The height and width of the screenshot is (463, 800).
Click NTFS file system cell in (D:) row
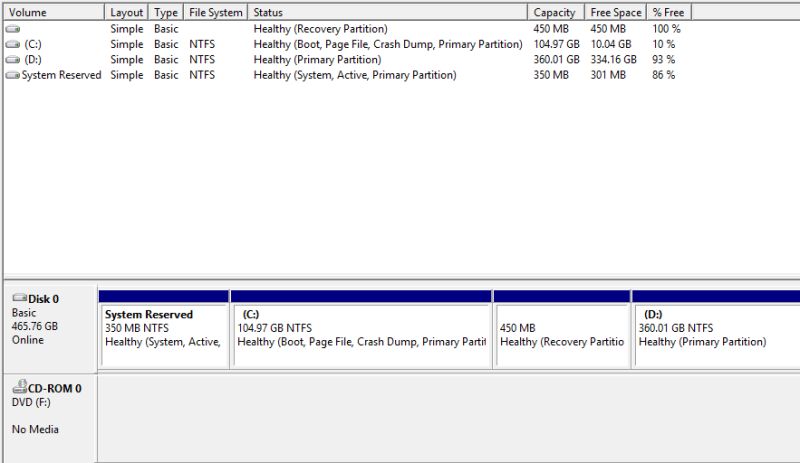pos(202,60)
